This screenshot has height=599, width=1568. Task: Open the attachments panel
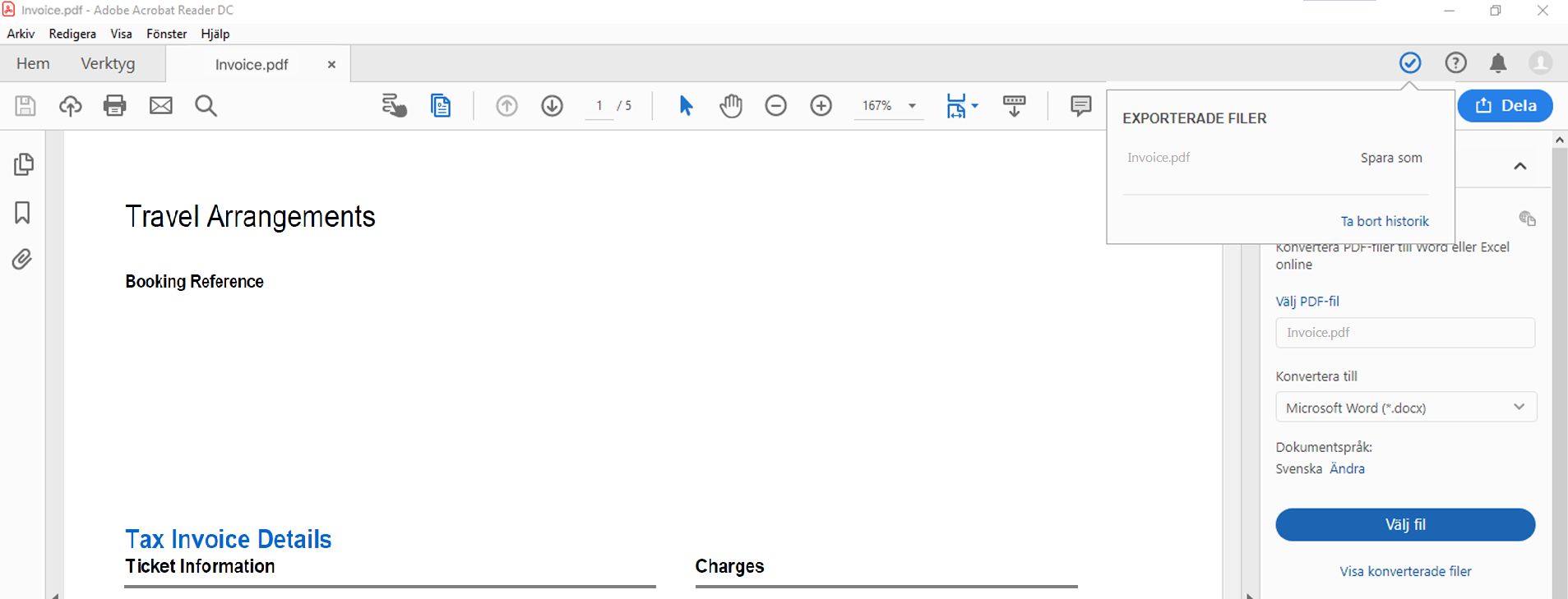point(22,260)
